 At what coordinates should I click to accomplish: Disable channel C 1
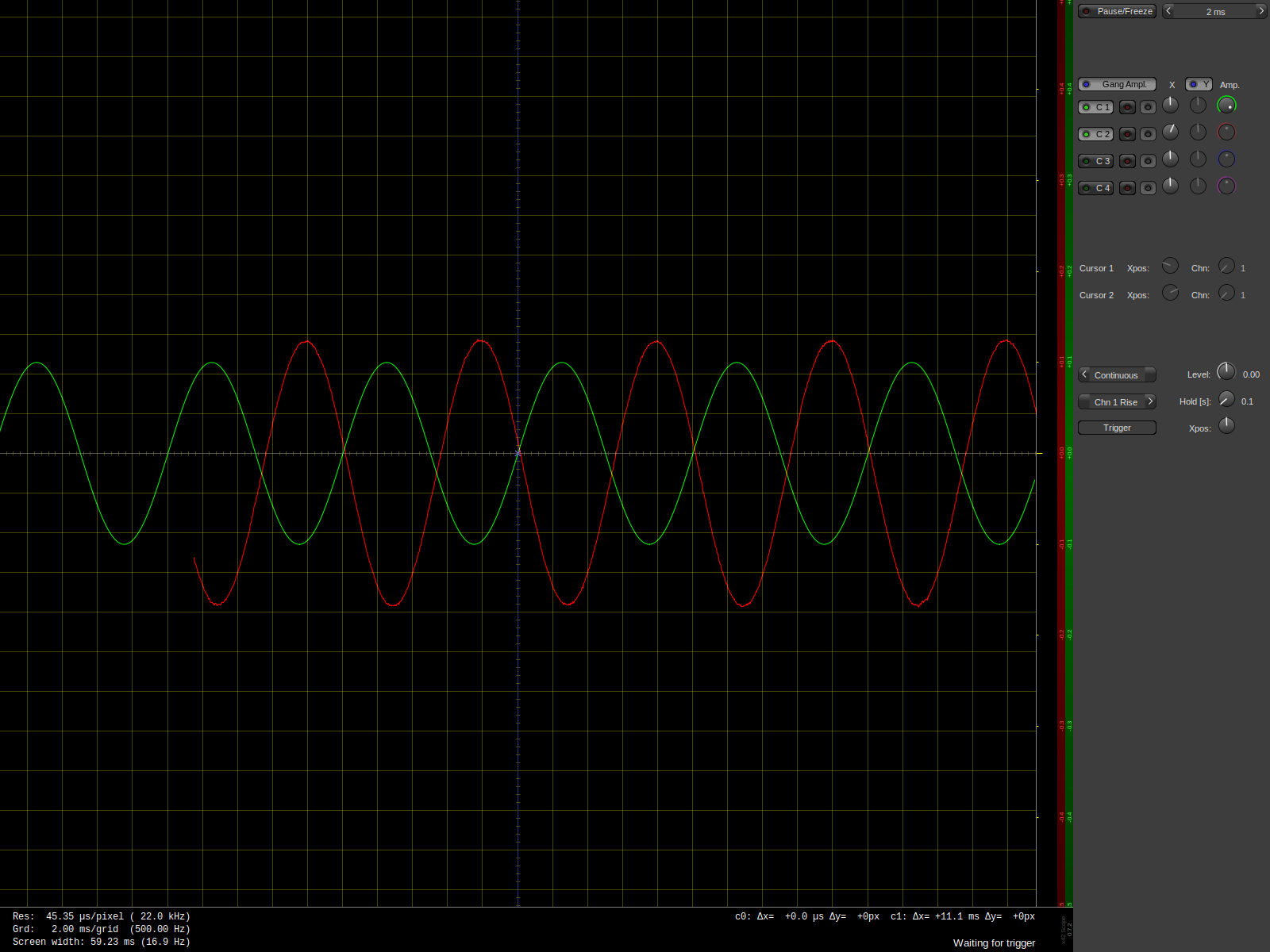pos(1095,107)
